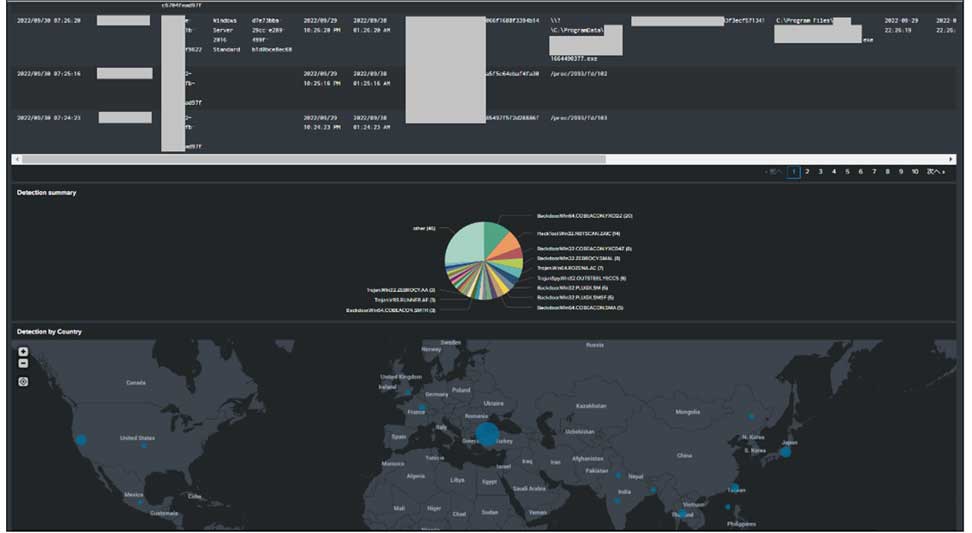The height and width of the screenshot is (533, 972).
Task: Jump to page 10 of results
Action: [914, 172]
